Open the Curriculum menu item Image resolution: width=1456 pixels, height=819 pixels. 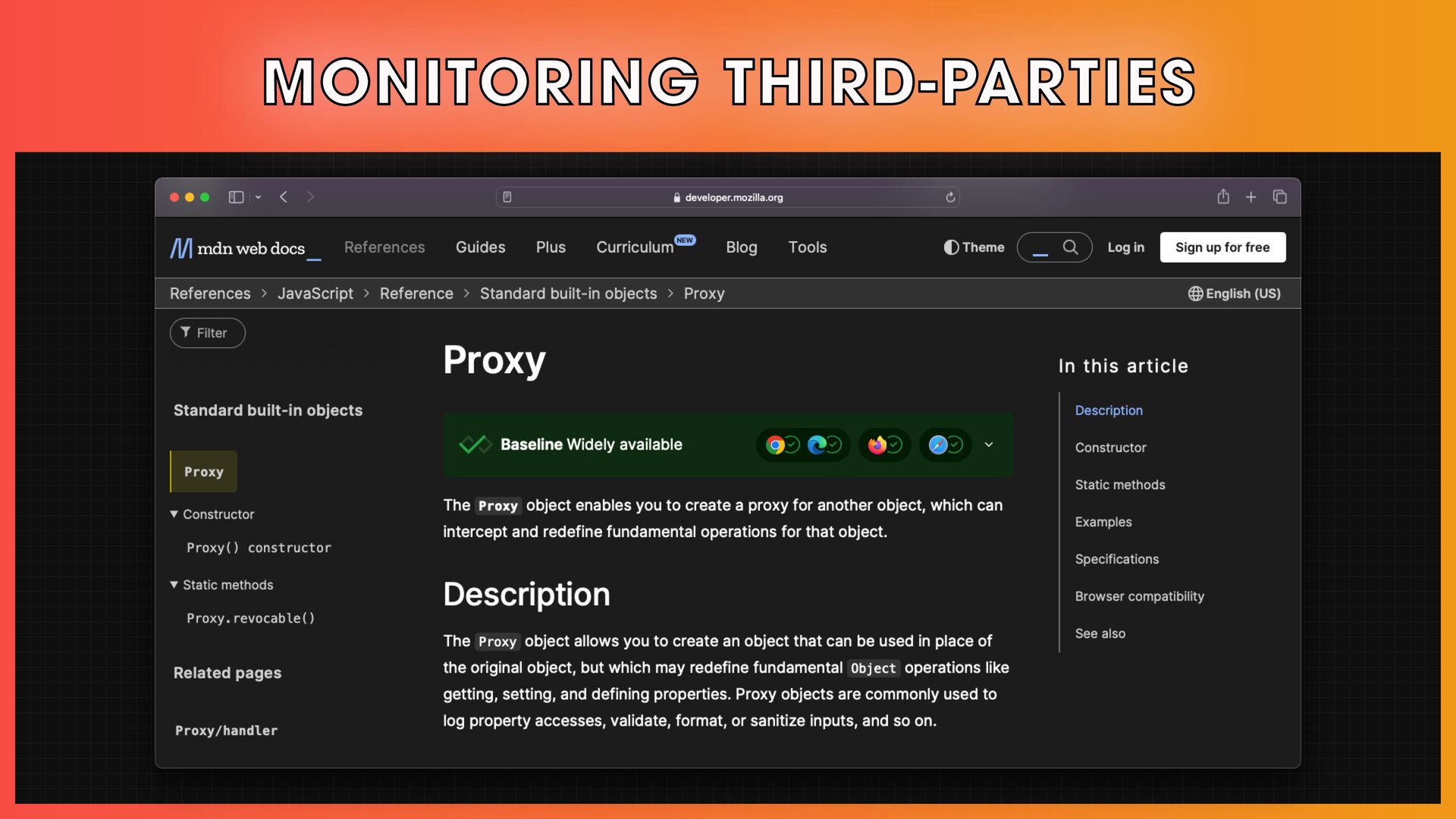tap(635, 247)
